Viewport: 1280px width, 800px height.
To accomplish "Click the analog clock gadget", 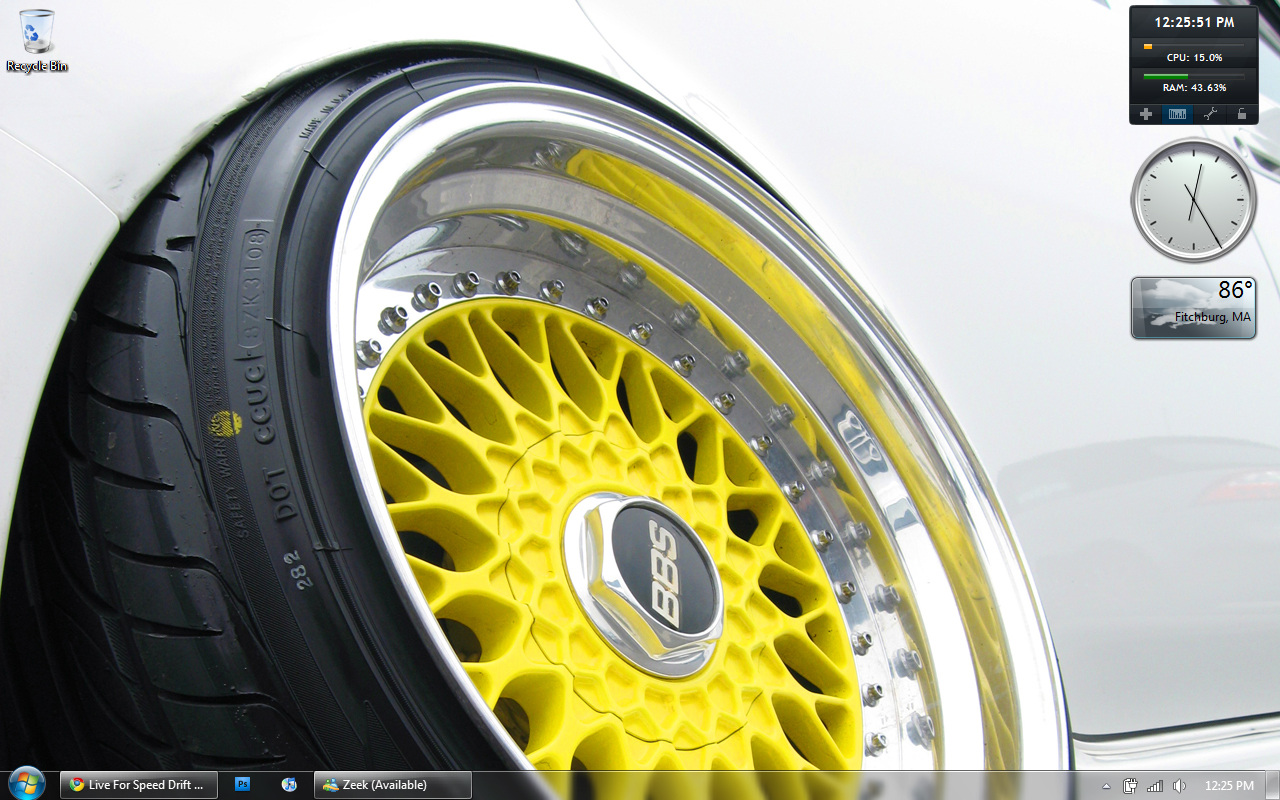I will click(1193, 200).
